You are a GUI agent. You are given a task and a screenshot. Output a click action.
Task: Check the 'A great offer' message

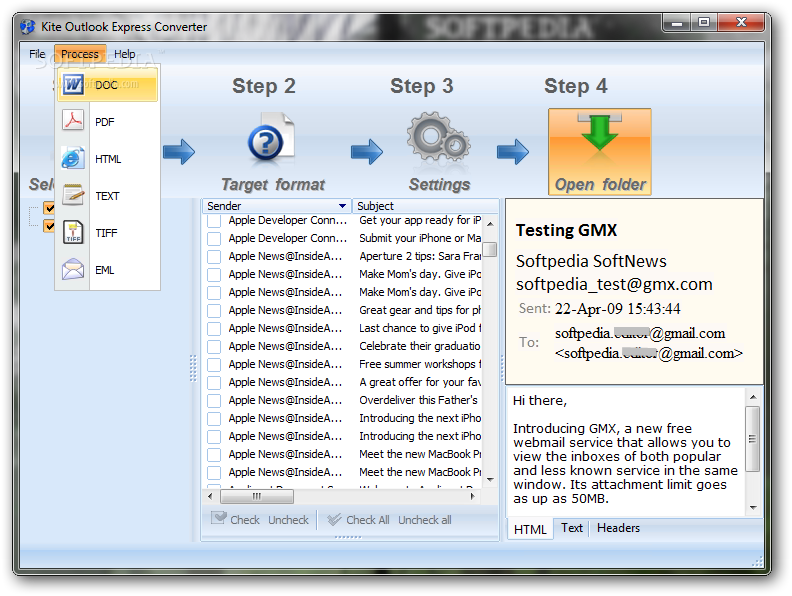[x=214, y=382]
